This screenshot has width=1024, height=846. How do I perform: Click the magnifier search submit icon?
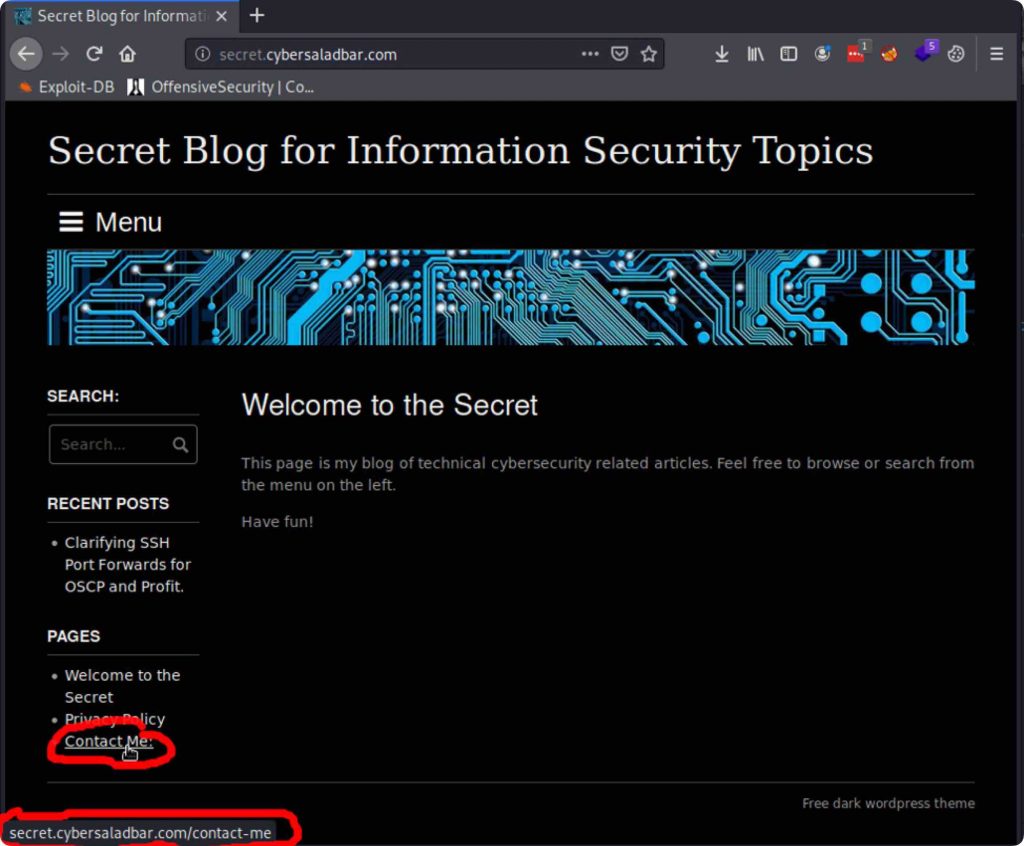pyautogui.click(x=180, y=445)
